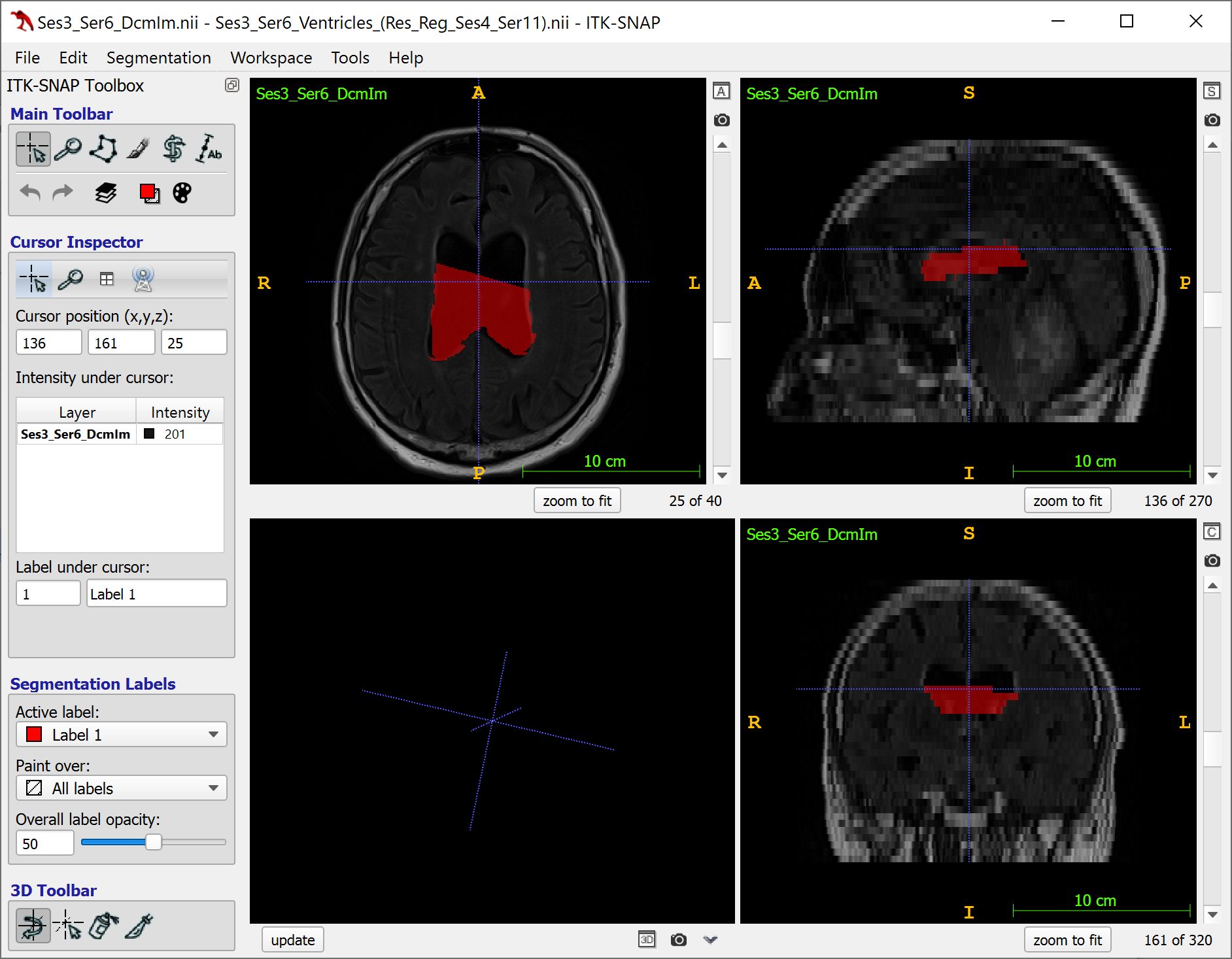Toggle the crosshair tool selection
Viewport: 1232px width, 959px height.
tap(33, 148)
